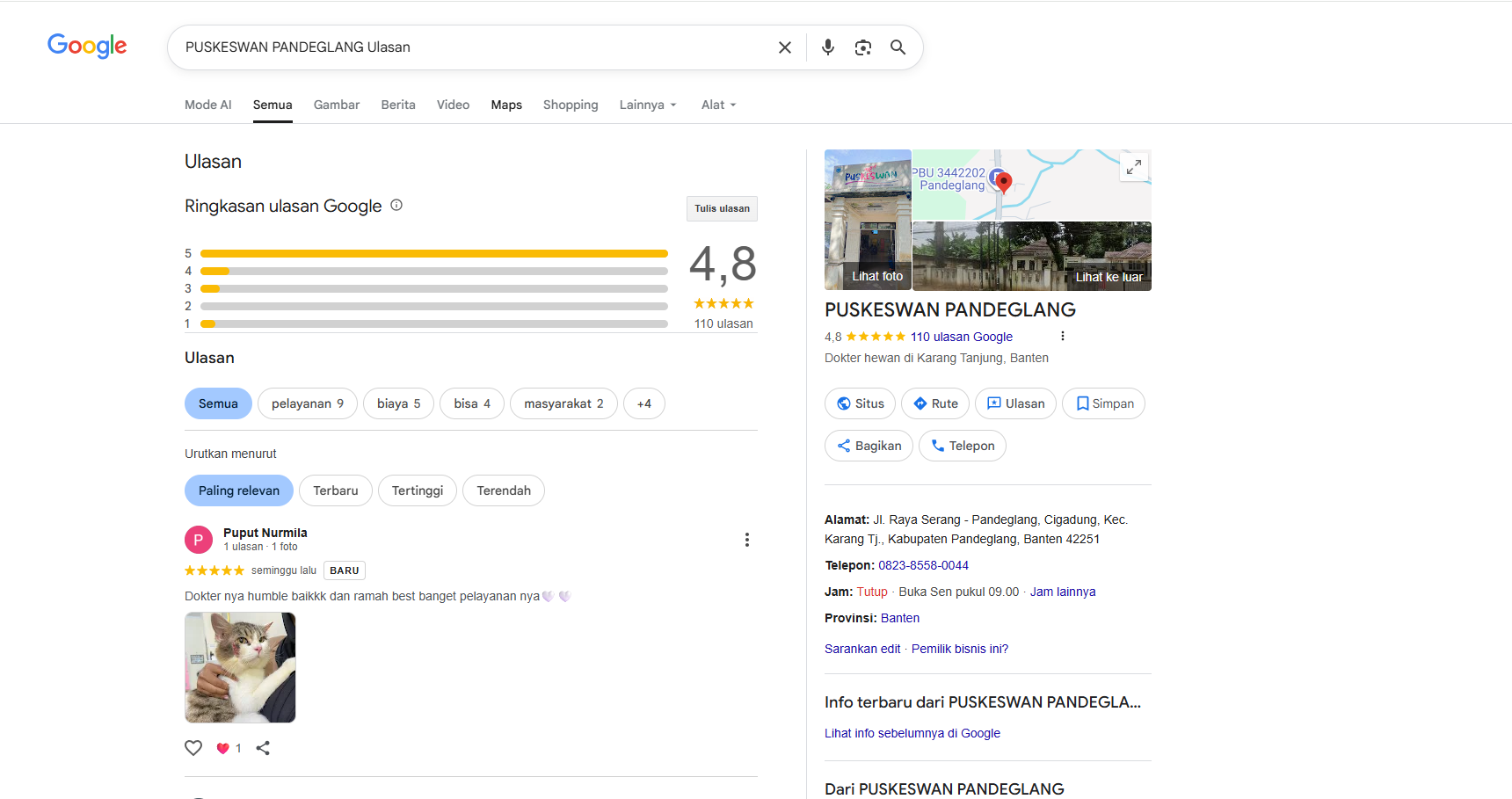The image size is (1512, 799).
Task: Start voice search with the microphone icon
Action: 827,47
